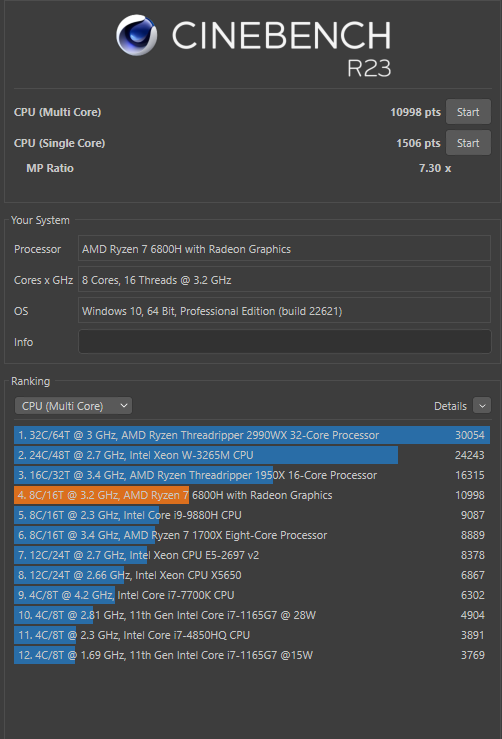
Task: Select ranking row Threadripper 1950X
Action: coord(252,475)
